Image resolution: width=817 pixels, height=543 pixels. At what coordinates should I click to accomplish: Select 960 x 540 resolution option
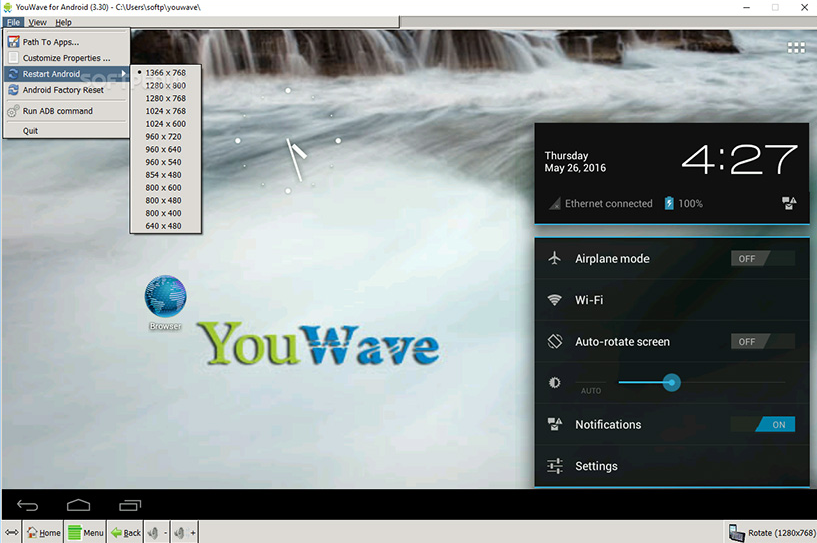166,162
